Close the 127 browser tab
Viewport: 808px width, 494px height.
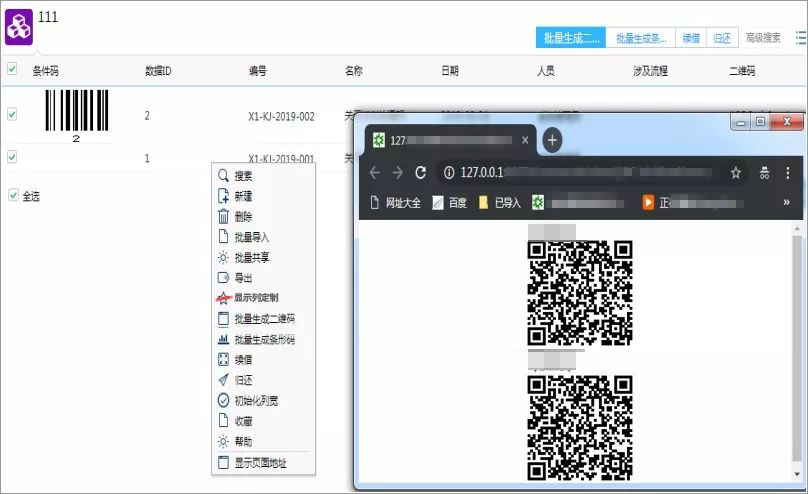[525, 140]
